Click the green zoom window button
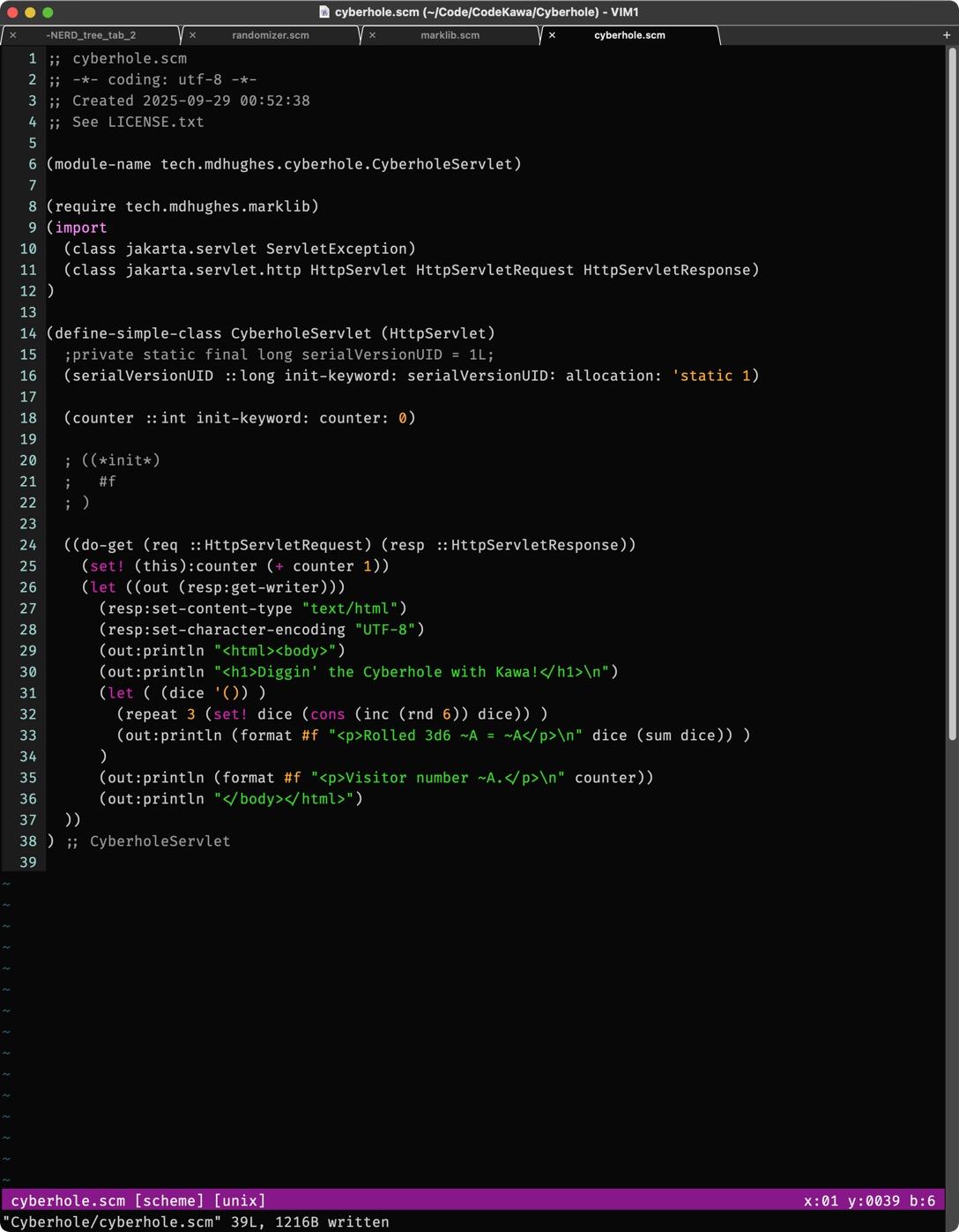This screenshot has width=959, height=1232. point(48,12)
